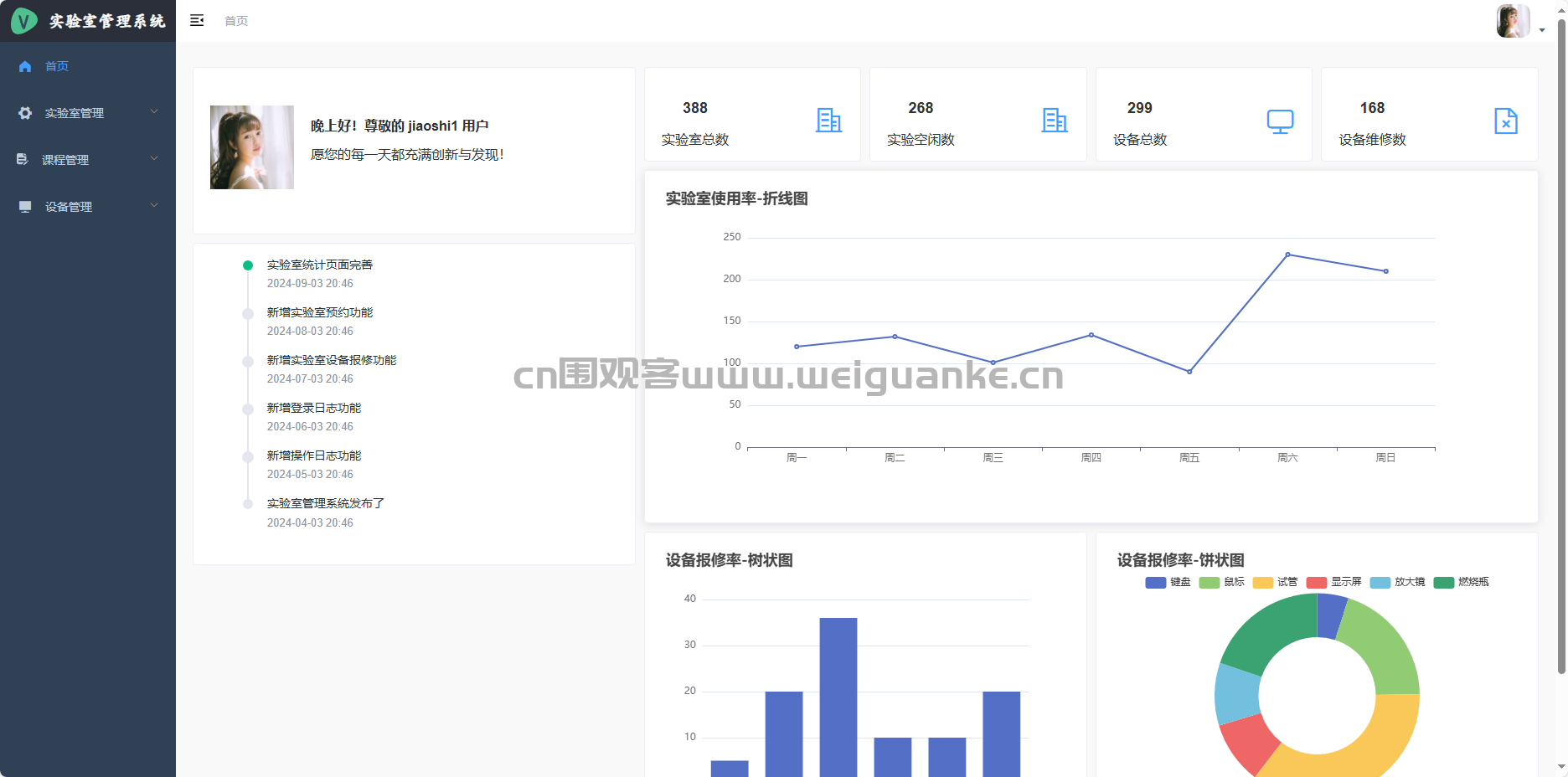
Task: Toggle the sidebar collapse hamburger icon
Action: (x=197, y=20)
